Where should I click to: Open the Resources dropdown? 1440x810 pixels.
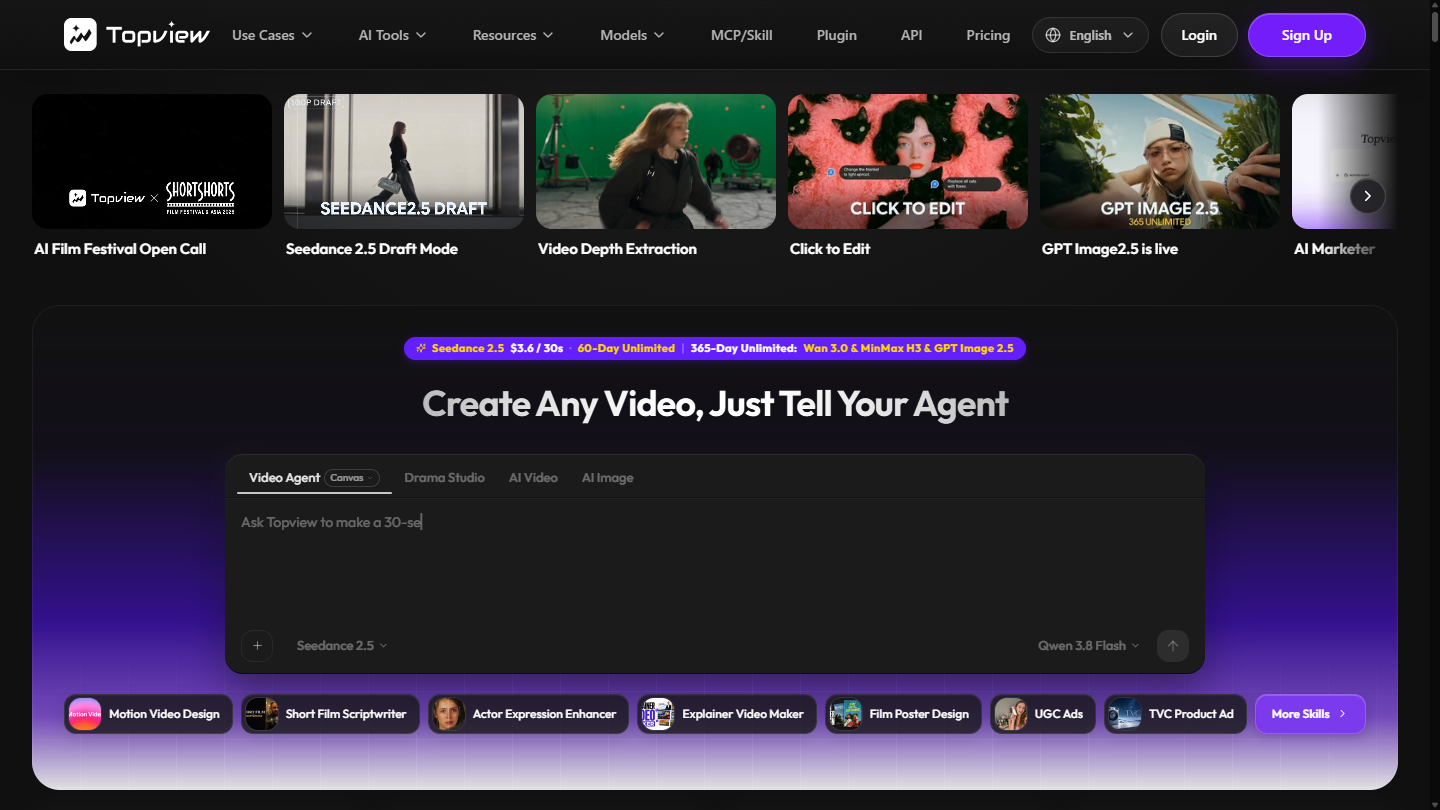[513, 35]
